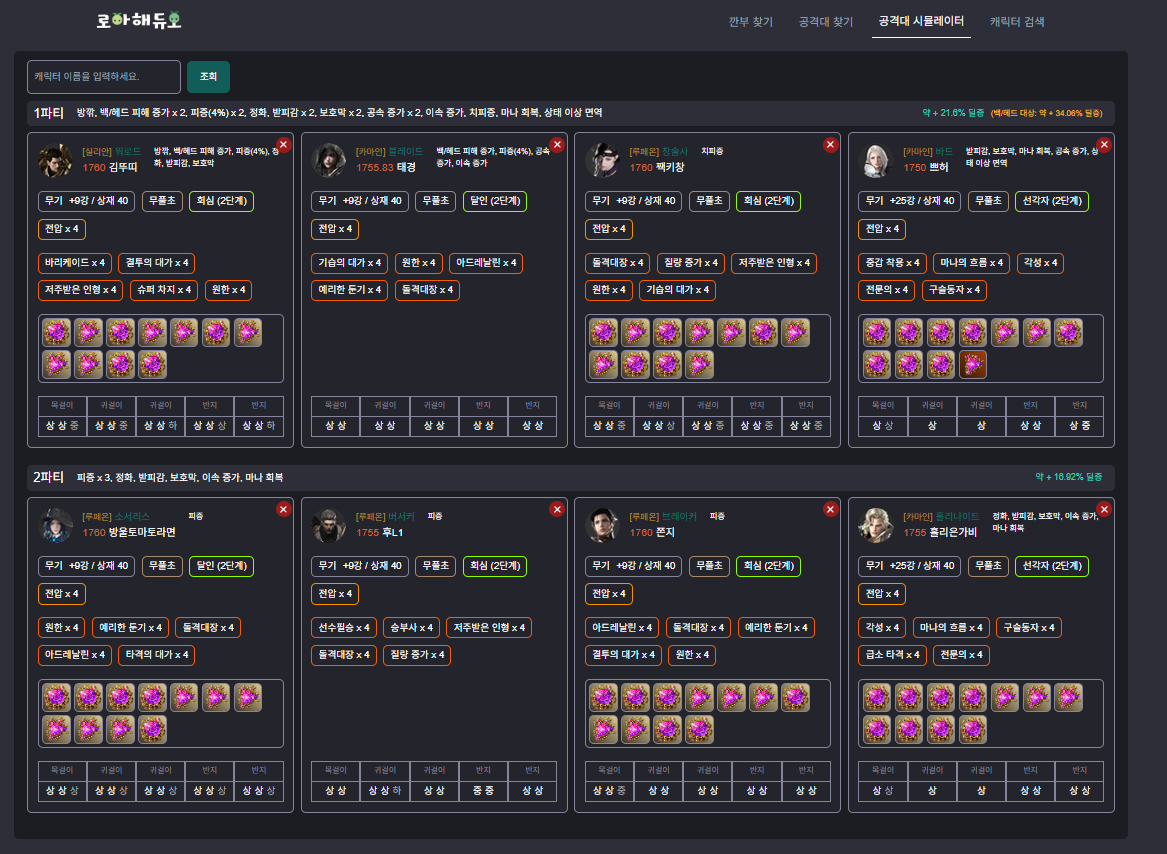This screenshot has width=1167, height=854.
Task: Click 선각자 (2단계) badge on 홀리은가비's card
Action: pos(1051,566)
